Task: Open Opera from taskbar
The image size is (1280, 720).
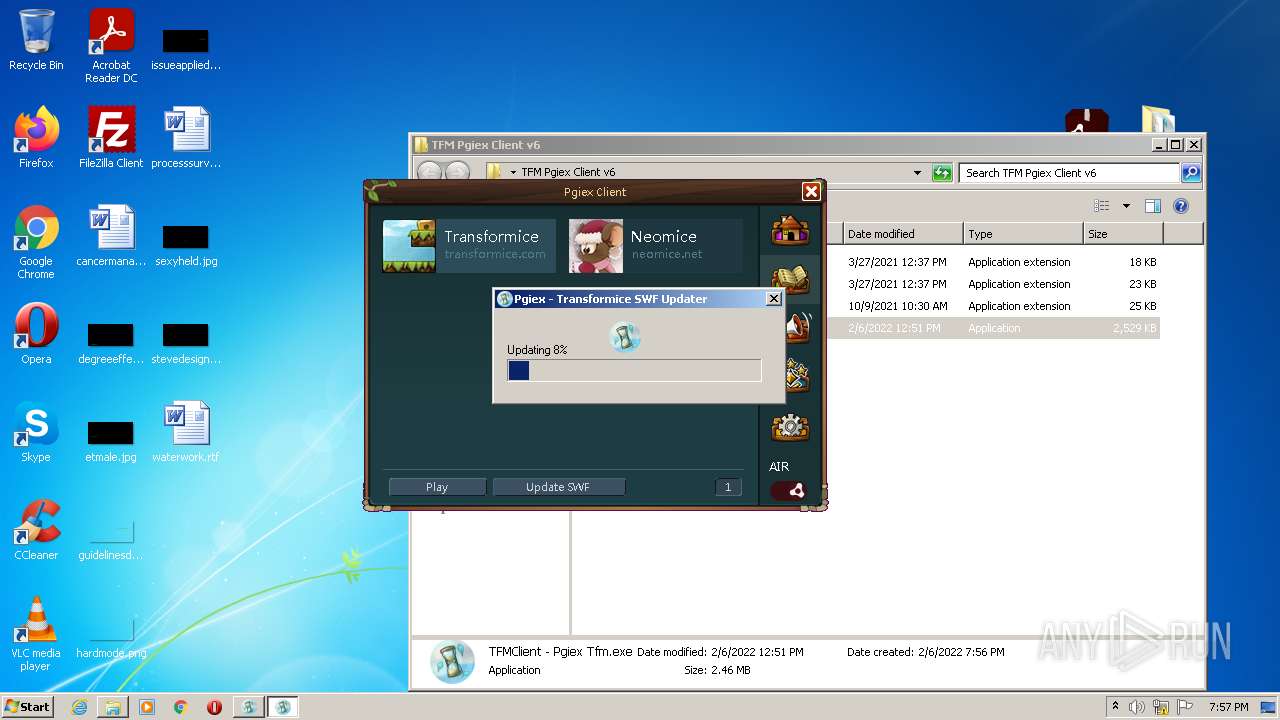Action: coord(214,707)
